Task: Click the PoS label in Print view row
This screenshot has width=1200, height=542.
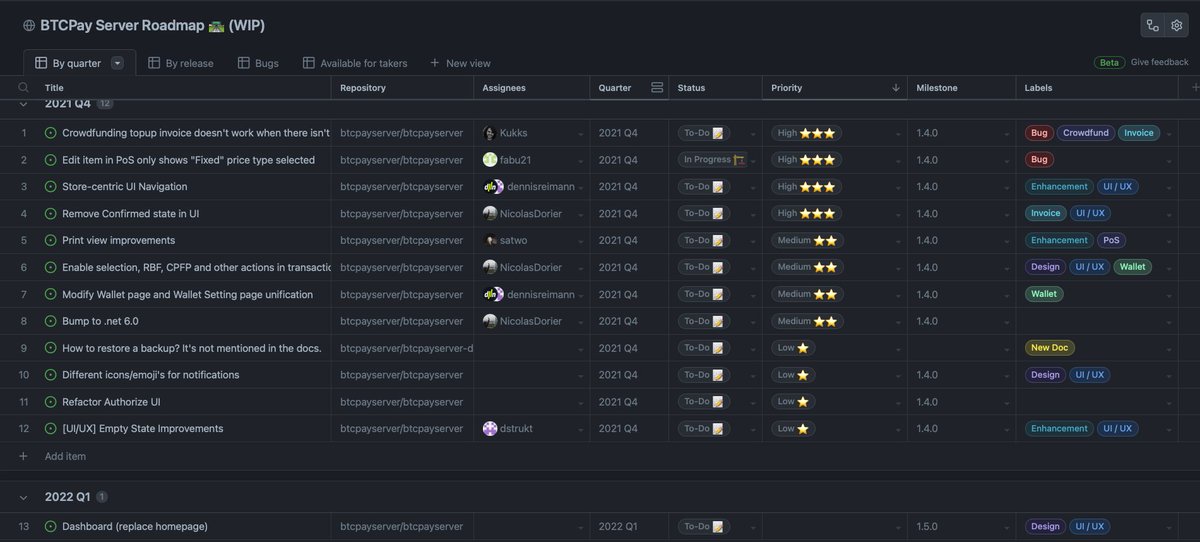Action: 1112,241
